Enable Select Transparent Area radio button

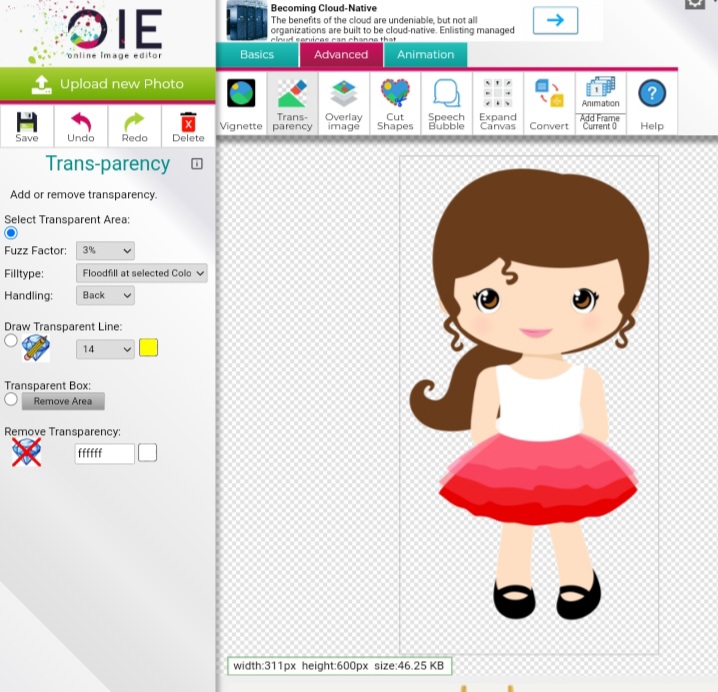(x=11, y=233)
